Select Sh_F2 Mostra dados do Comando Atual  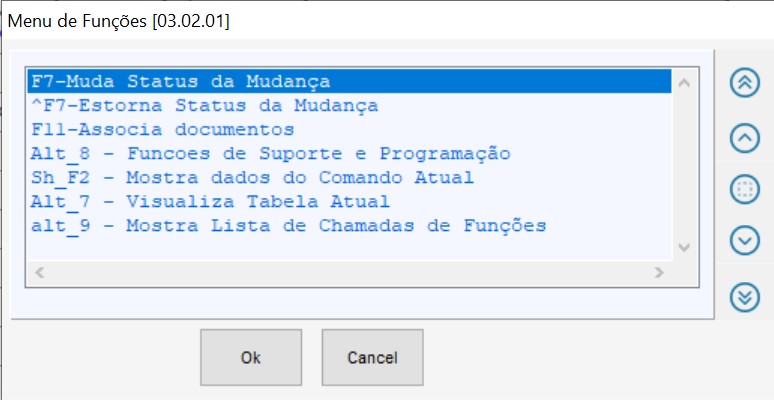coord(252,177)
